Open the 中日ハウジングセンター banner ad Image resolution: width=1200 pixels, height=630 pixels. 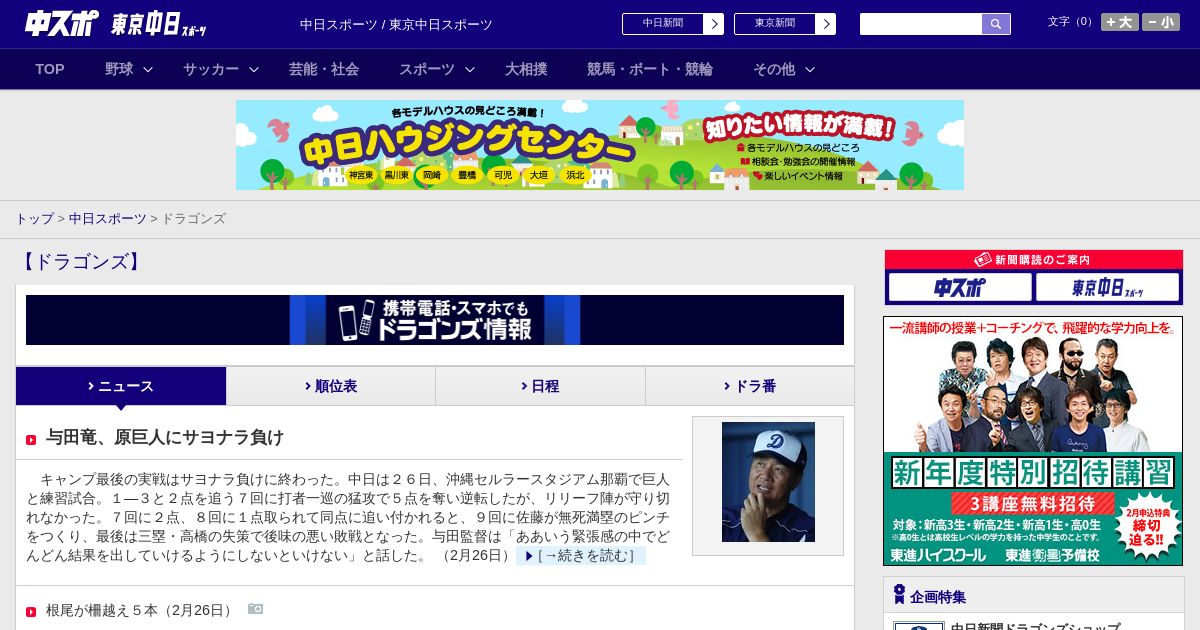pos(600,145)
